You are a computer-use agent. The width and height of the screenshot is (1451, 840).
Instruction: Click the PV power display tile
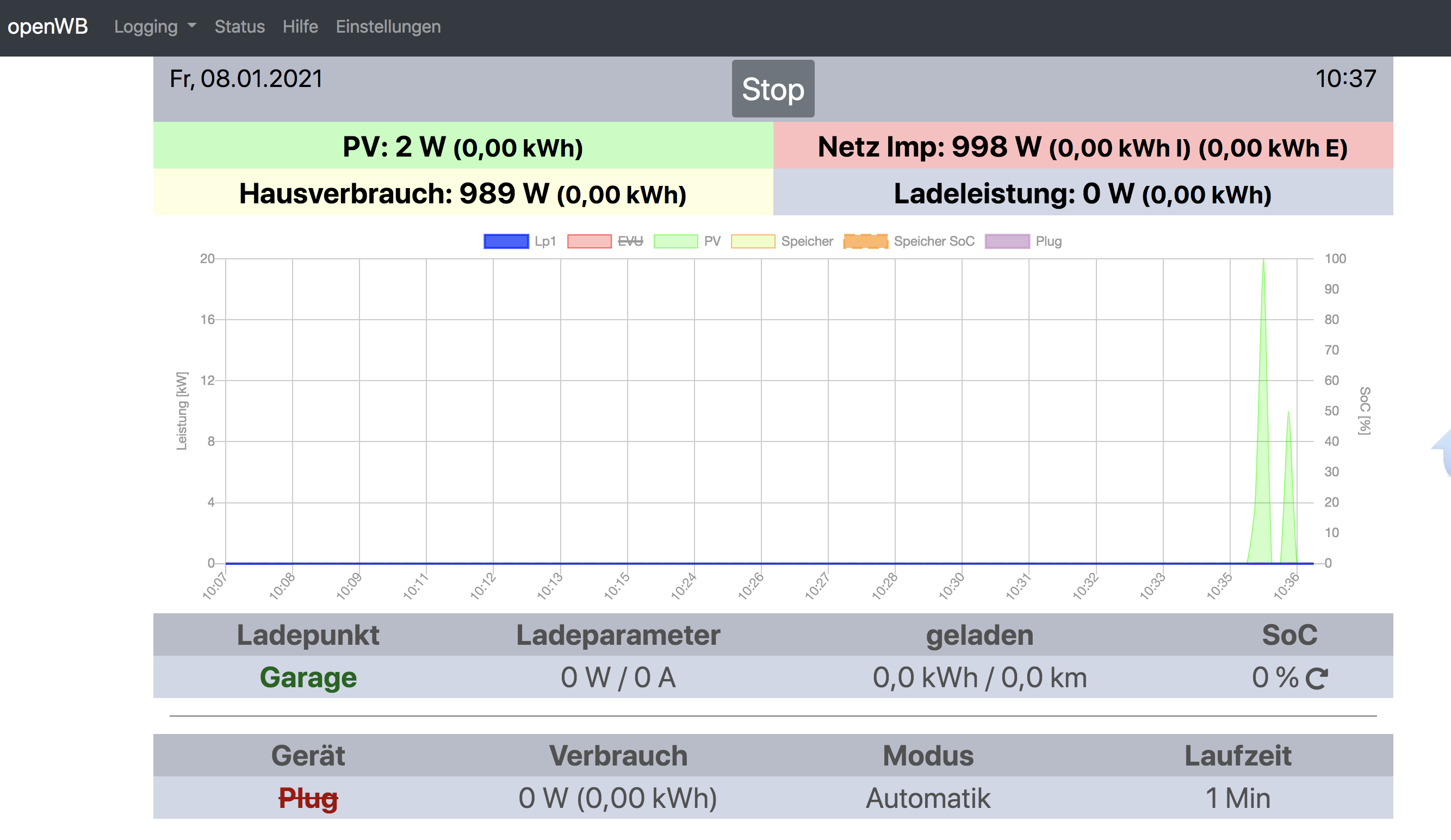[x=462, y=146]
